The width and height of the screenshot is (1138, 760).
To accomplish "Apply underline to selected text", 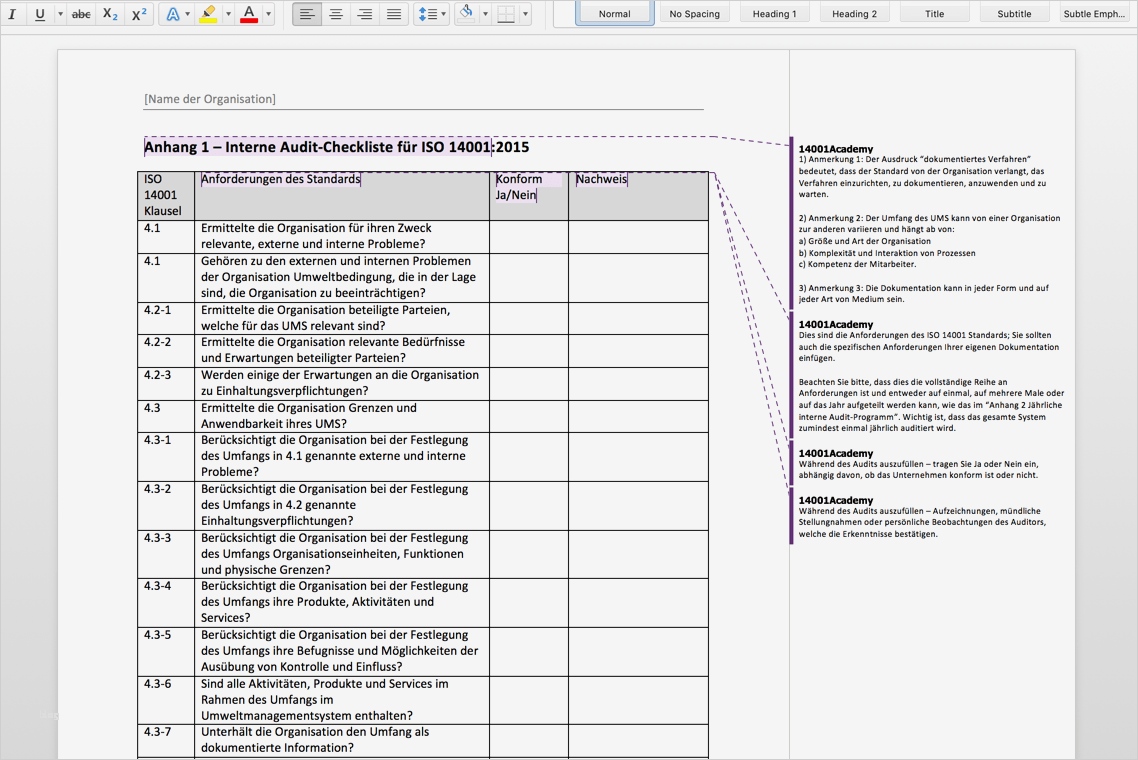I will [38, 14].
